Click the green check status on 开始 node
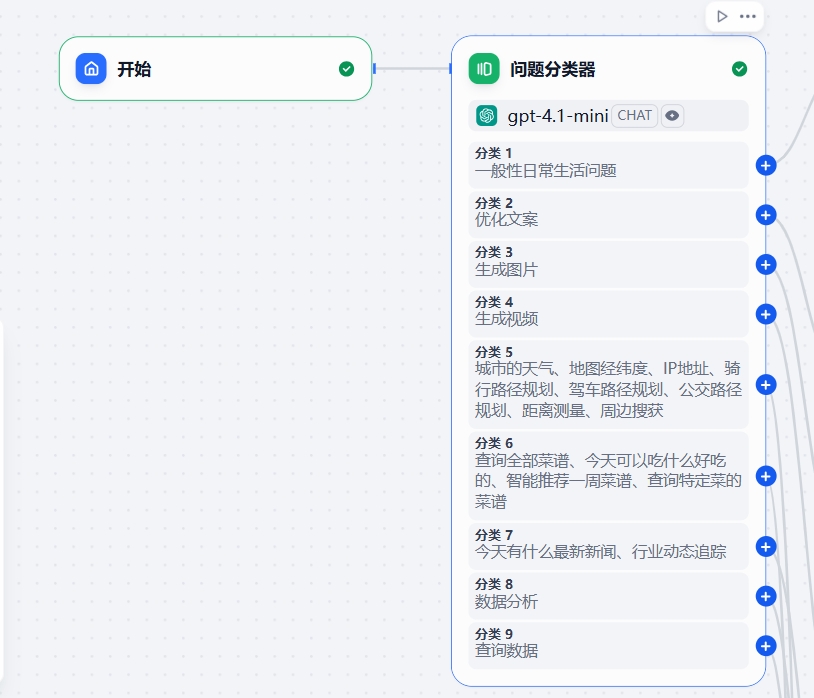Image resolution: width=814 pixels, height=698 pixels. pos(346,69)
